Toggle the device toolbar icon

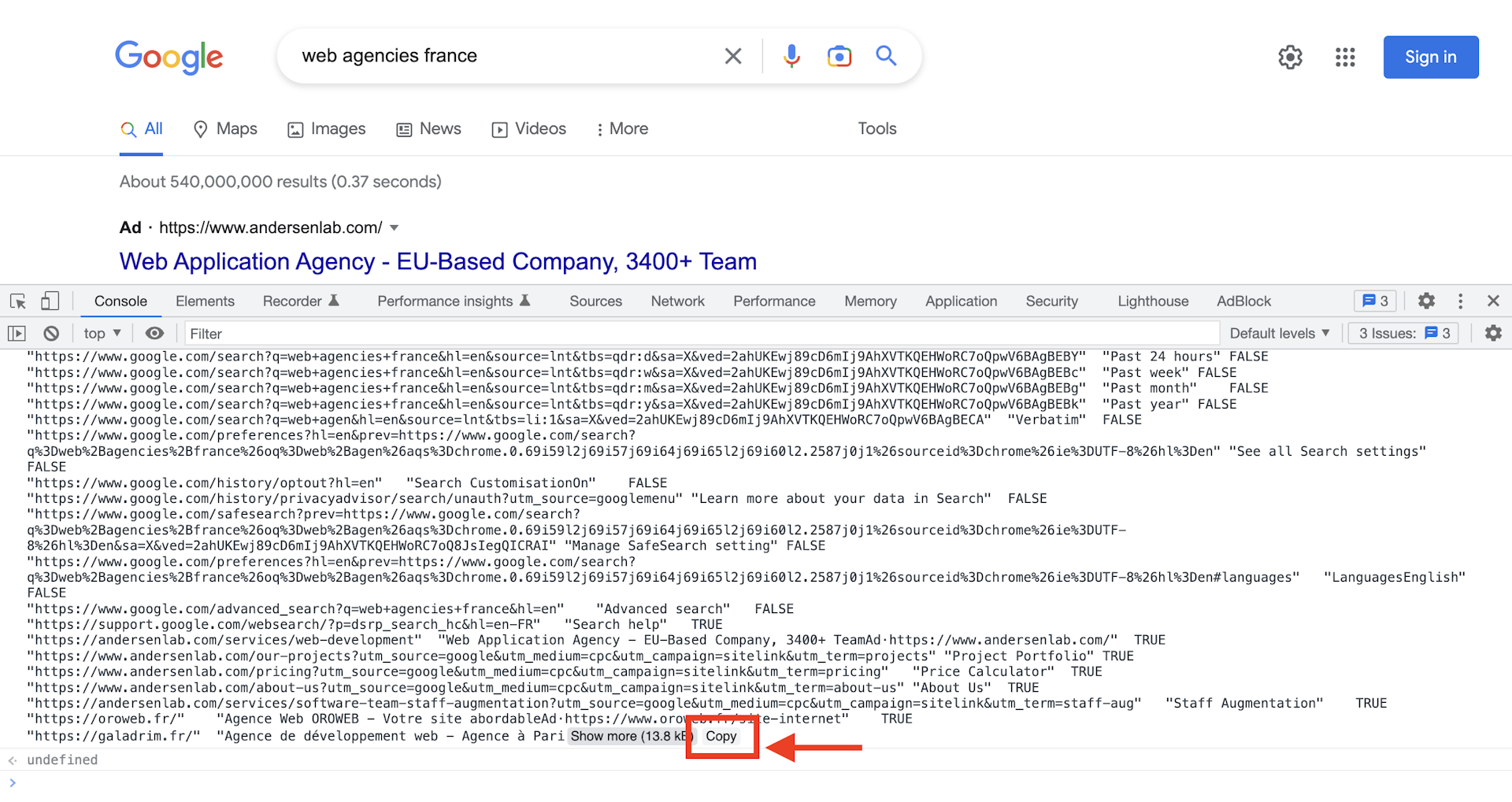(x=50, y=301)
